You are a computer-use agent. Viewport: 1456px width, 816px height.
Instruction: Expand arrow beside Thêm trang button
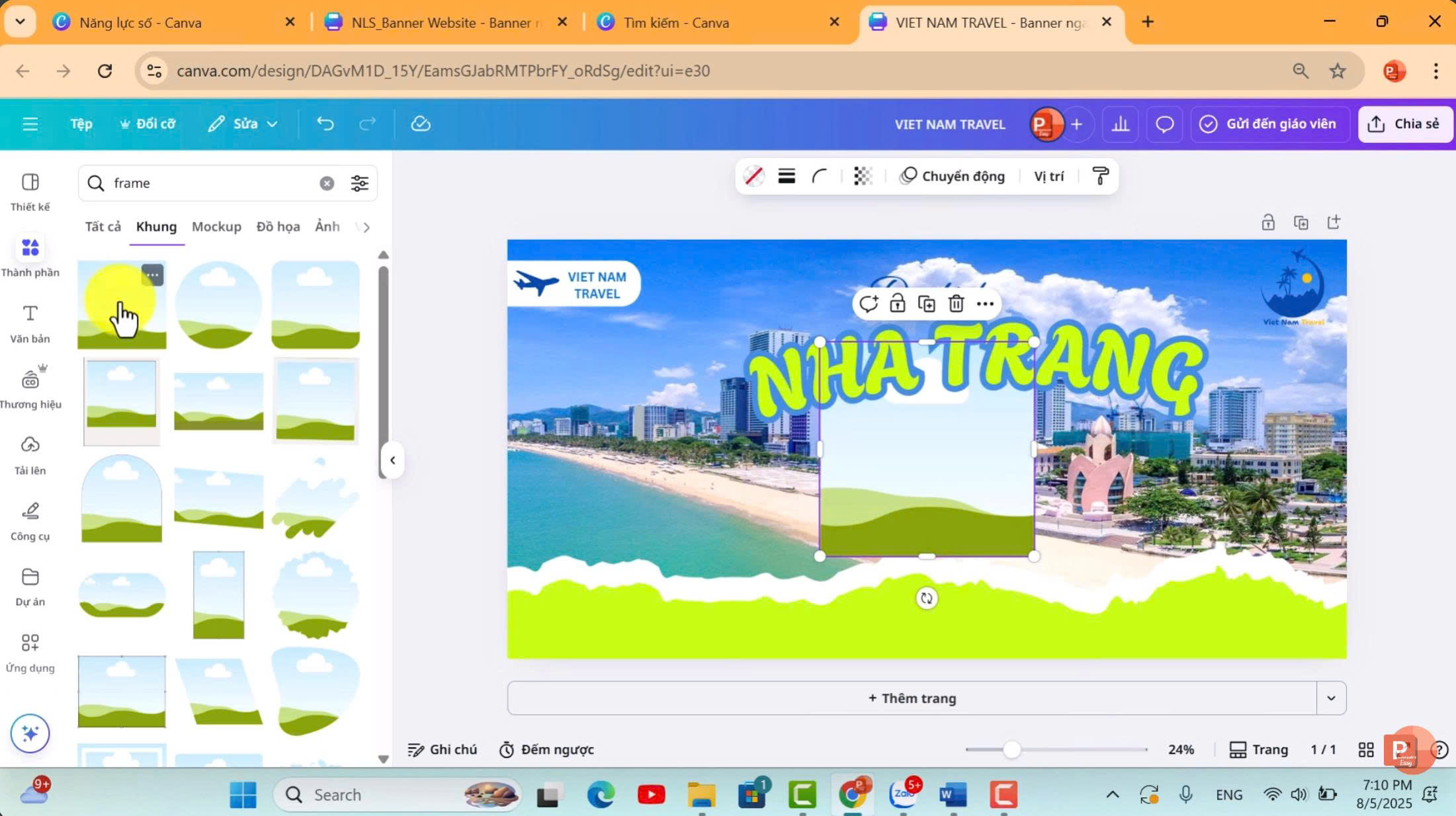1331,698
